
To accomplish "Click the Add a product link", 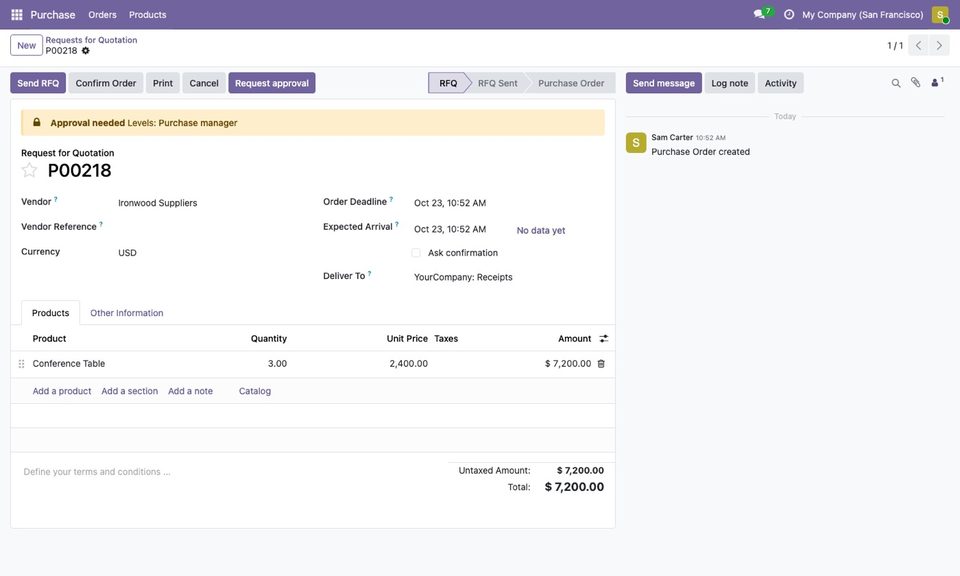I will 62,391.
